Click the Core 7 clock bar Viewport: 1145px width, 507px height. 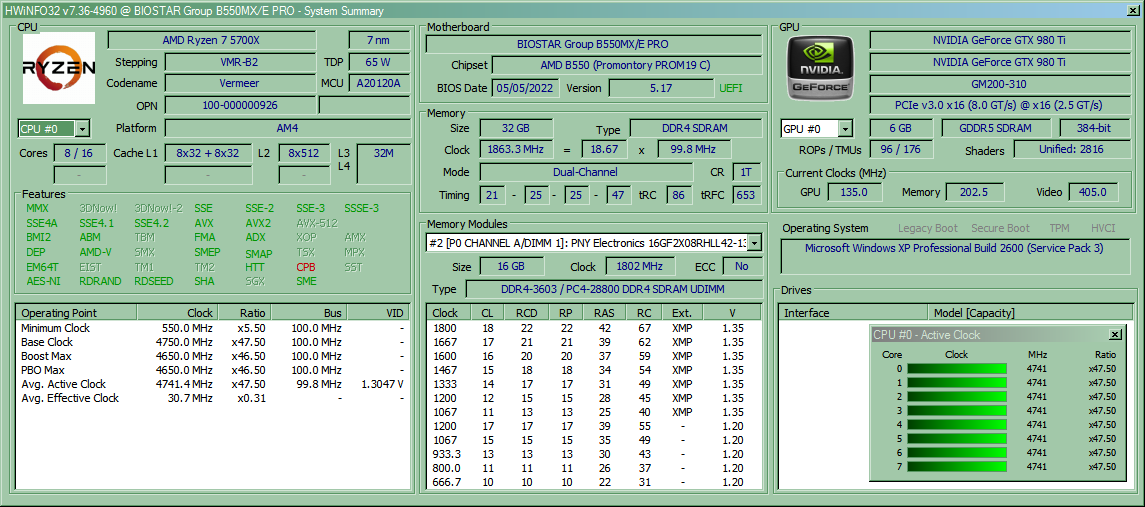coord(957,466)
